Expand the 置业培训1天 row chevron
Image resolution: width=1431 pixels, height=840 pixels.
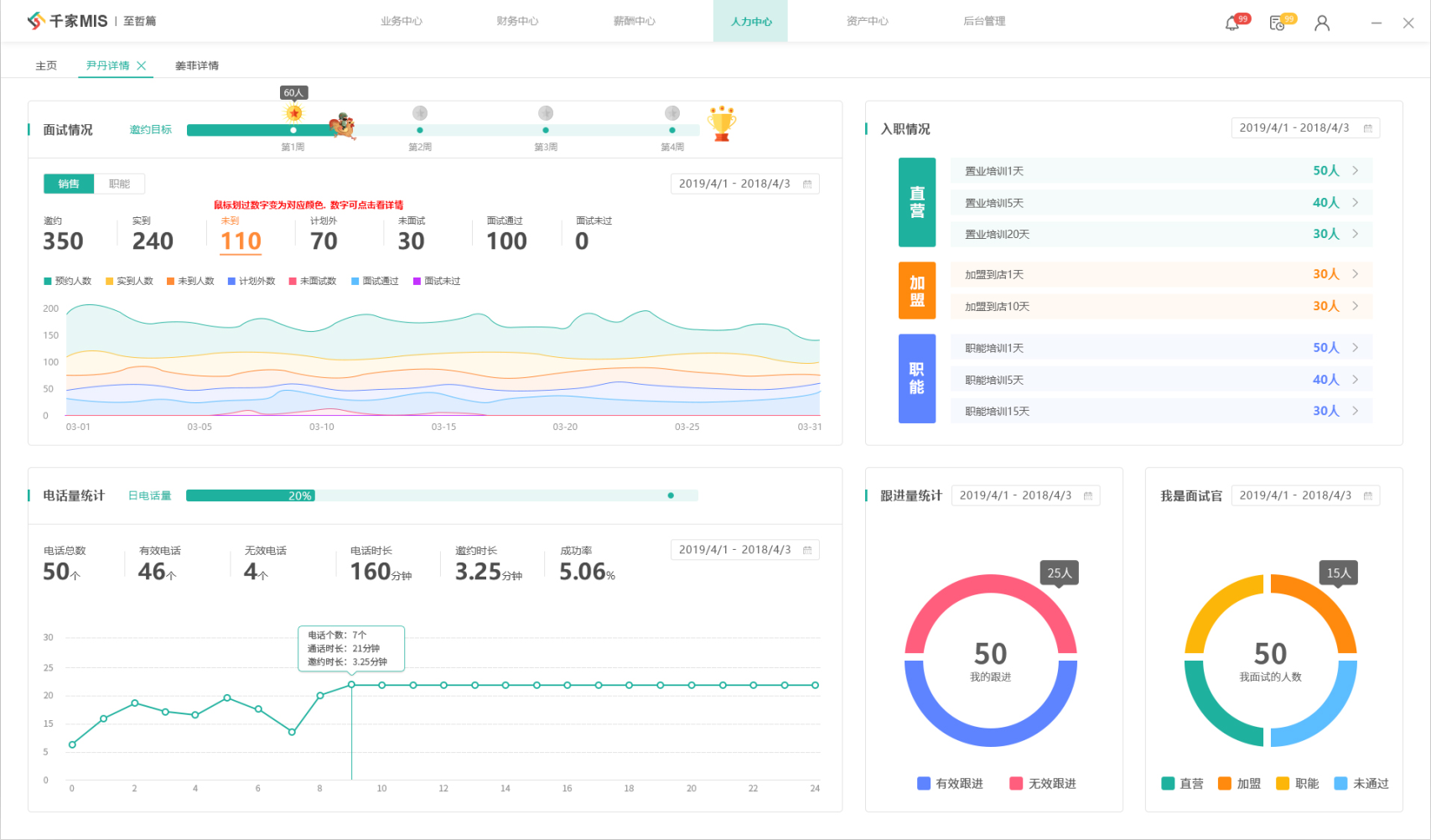1356,171
